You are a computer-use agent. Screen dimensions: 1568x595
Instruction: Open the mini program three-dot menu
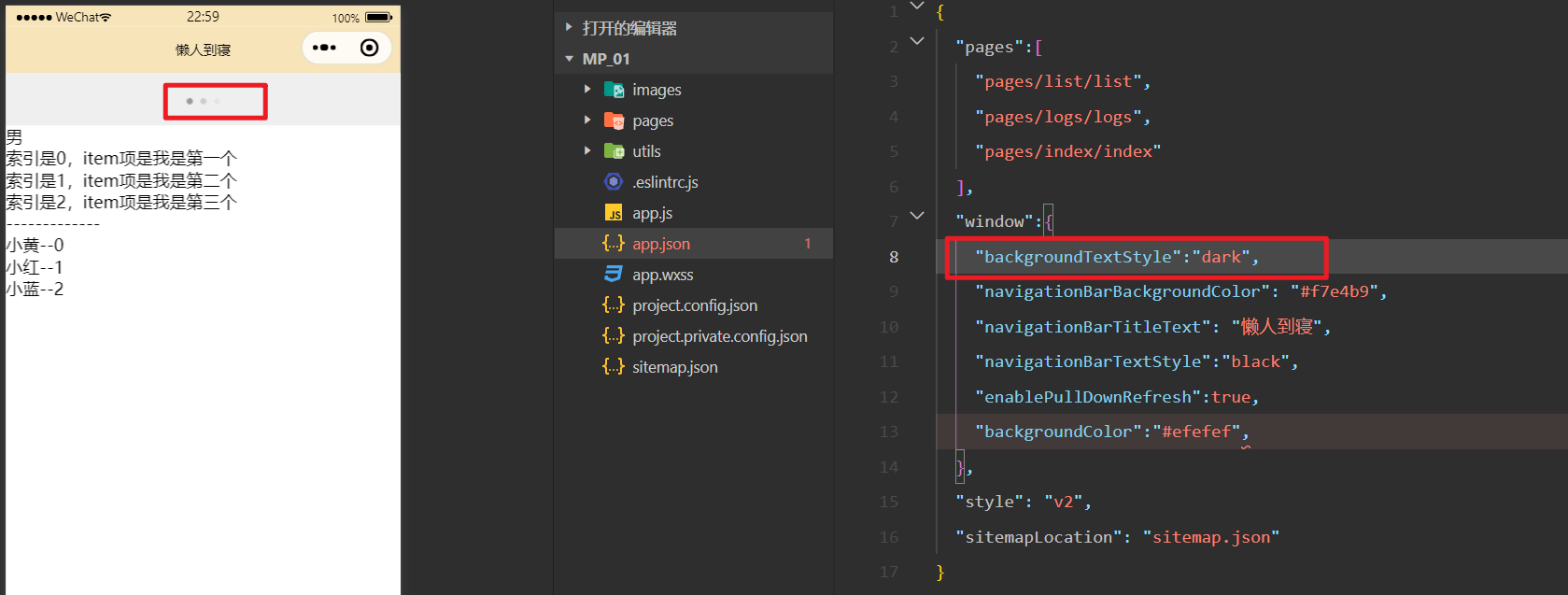pos(324,48)
